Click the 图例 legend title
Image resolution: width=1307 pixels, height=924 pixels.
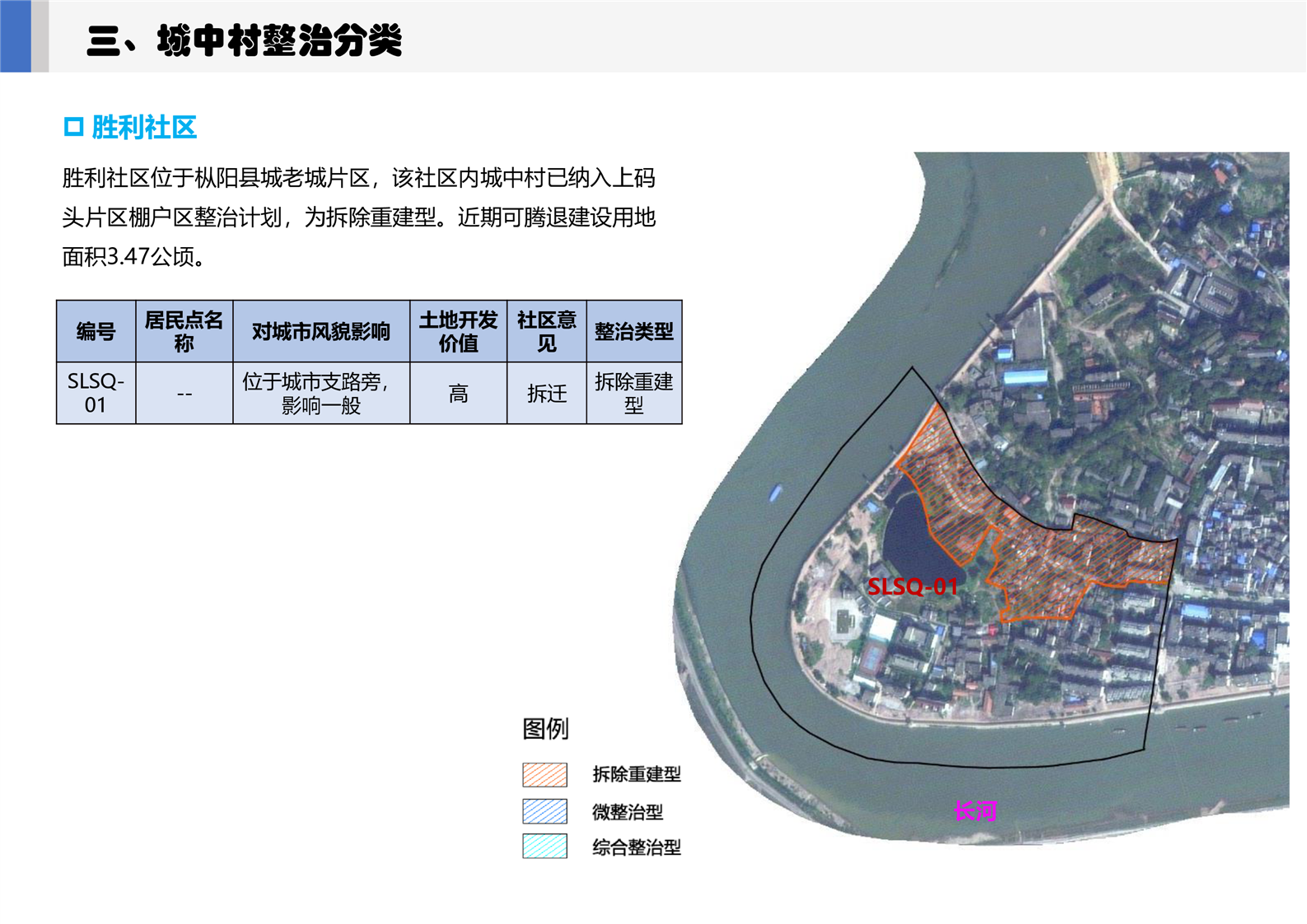click(x=545, y=728)
